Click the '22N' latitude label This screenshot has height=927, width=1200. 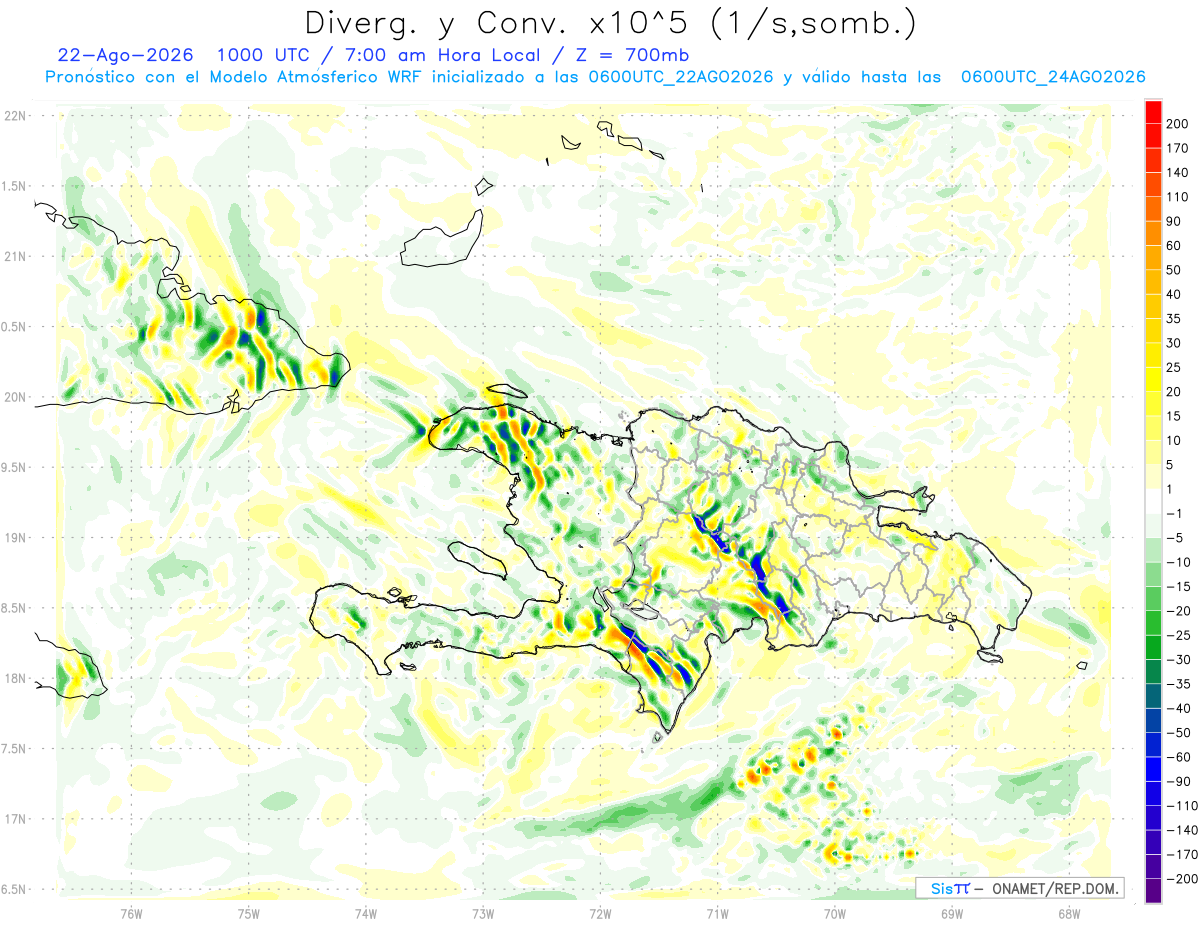(14, 116)
